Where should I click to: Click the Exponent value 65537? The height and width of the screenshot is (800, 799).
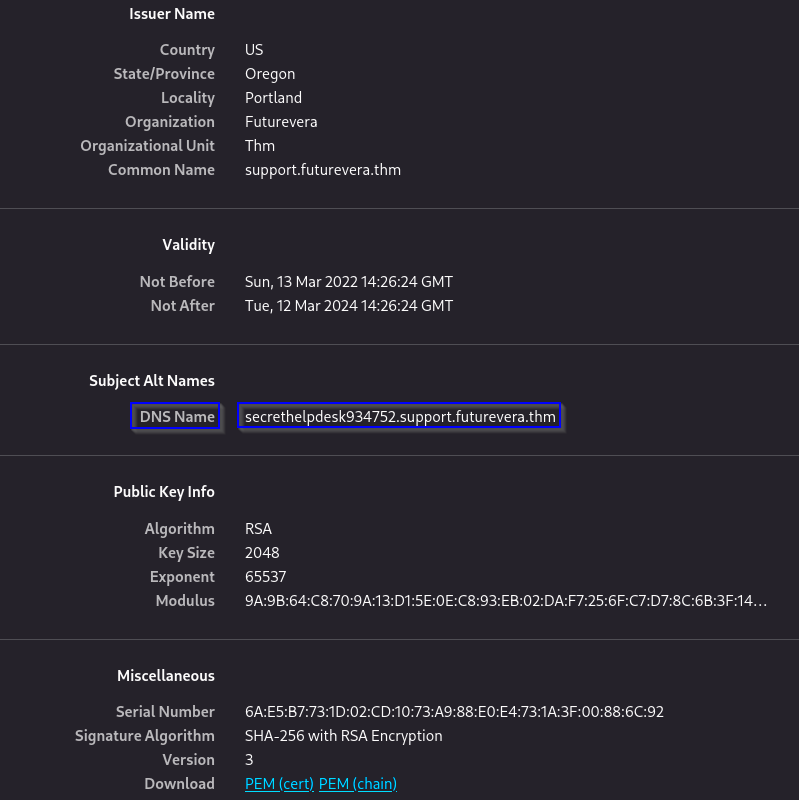[265, 577]
